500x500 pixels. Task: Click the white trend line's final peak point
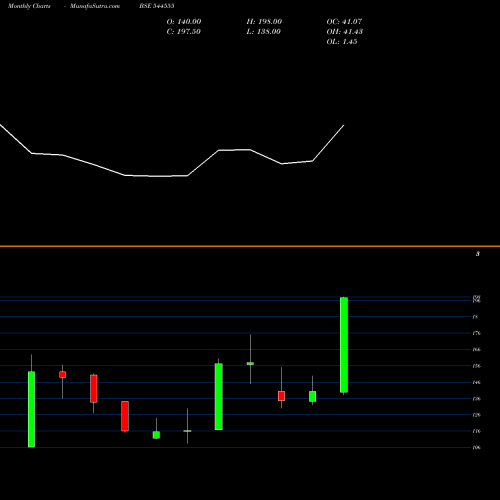coord(344,125)
